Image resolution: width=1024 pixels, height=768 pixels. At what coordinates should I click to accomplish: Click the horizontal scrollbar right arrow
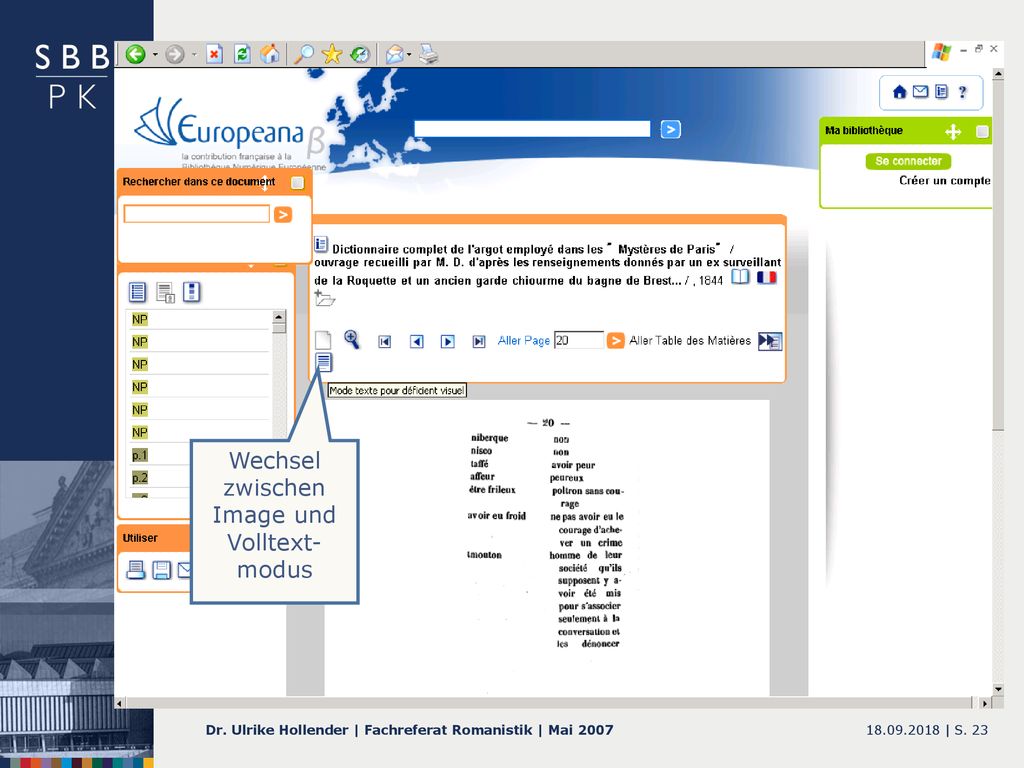coord(985,703)
